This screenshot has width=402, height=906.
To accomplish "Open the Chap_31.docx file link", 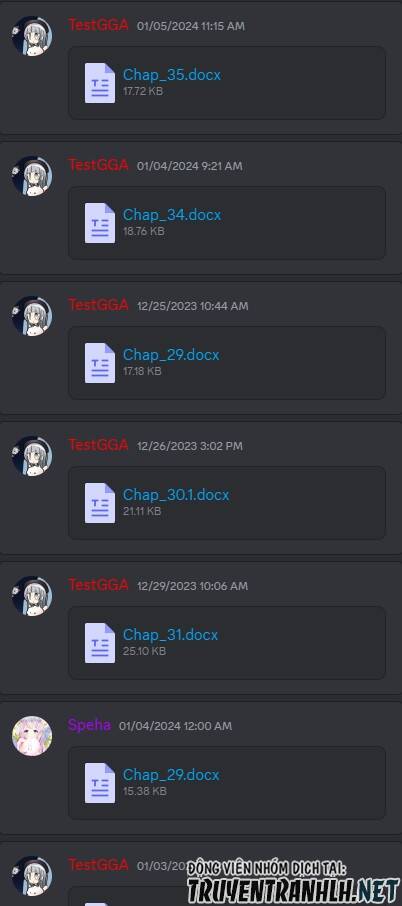I will click(170, 635).
